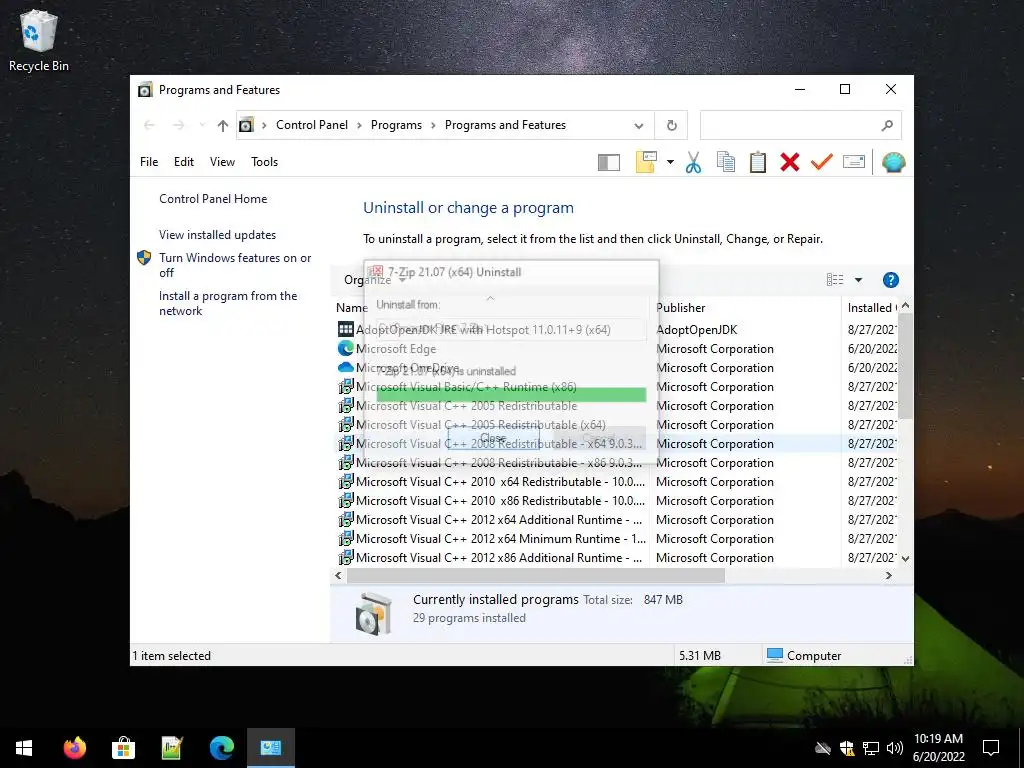Open the recent locations dropdown chevron
Image resolution: width=1024 pixels, height=768 pixels.
202,125
